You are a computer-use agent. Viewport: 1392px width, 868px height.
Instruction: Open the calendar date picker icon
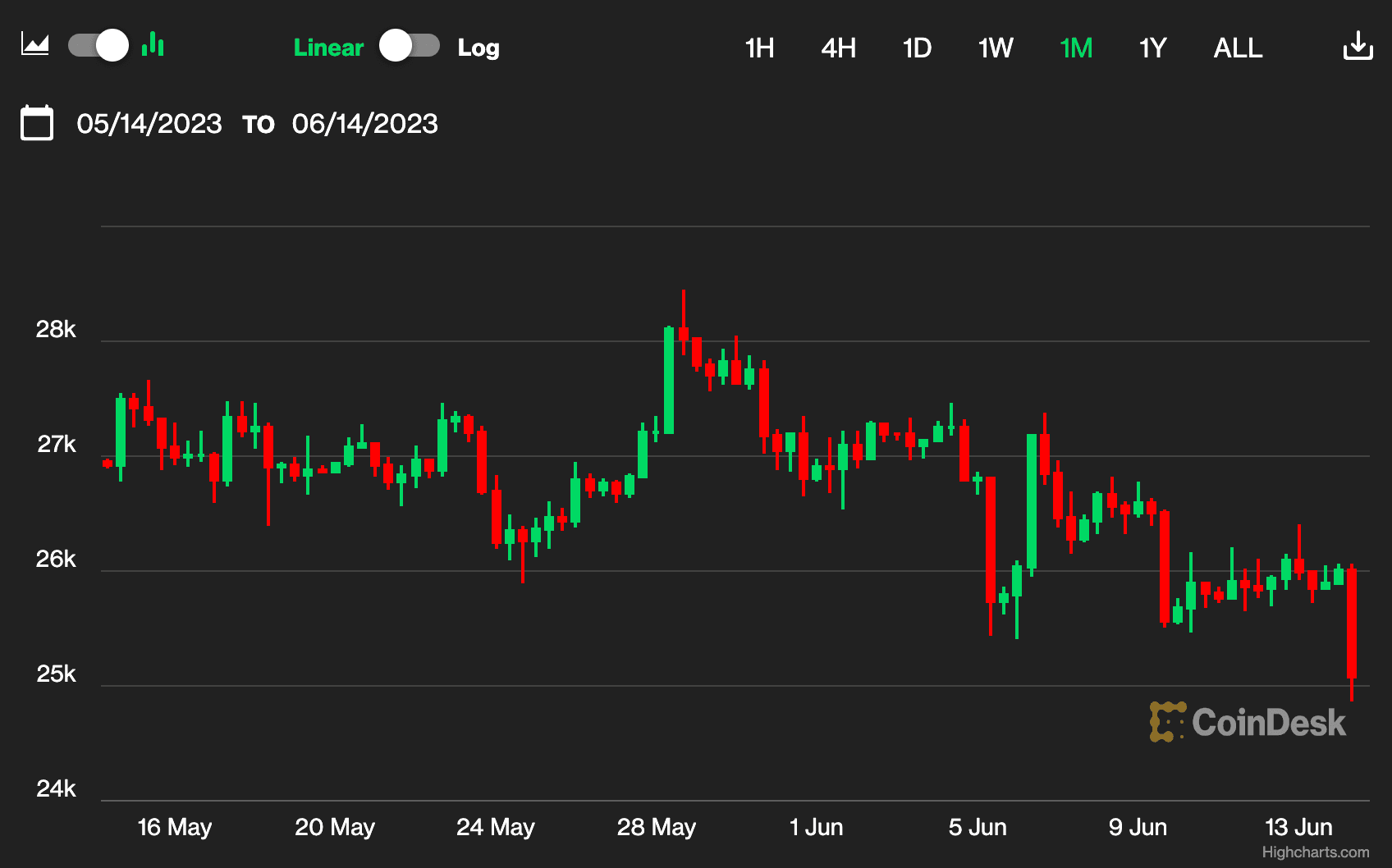pos(37,123)
